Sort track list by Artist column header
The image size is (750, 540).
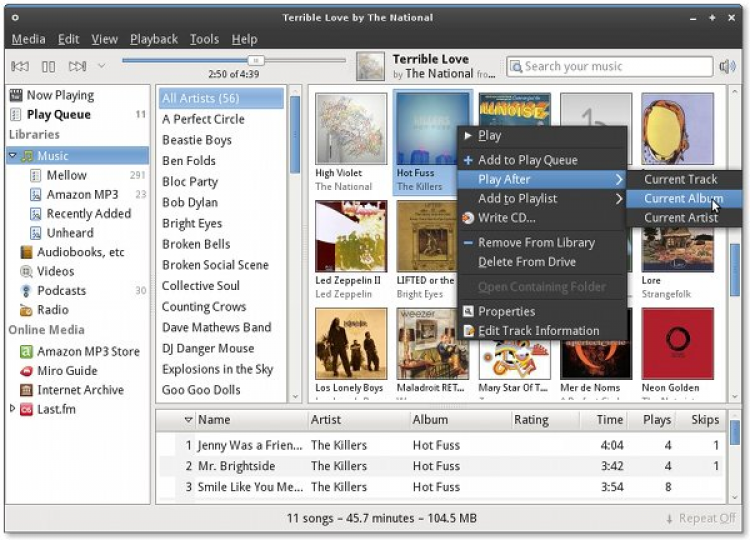tap(326, 420)
